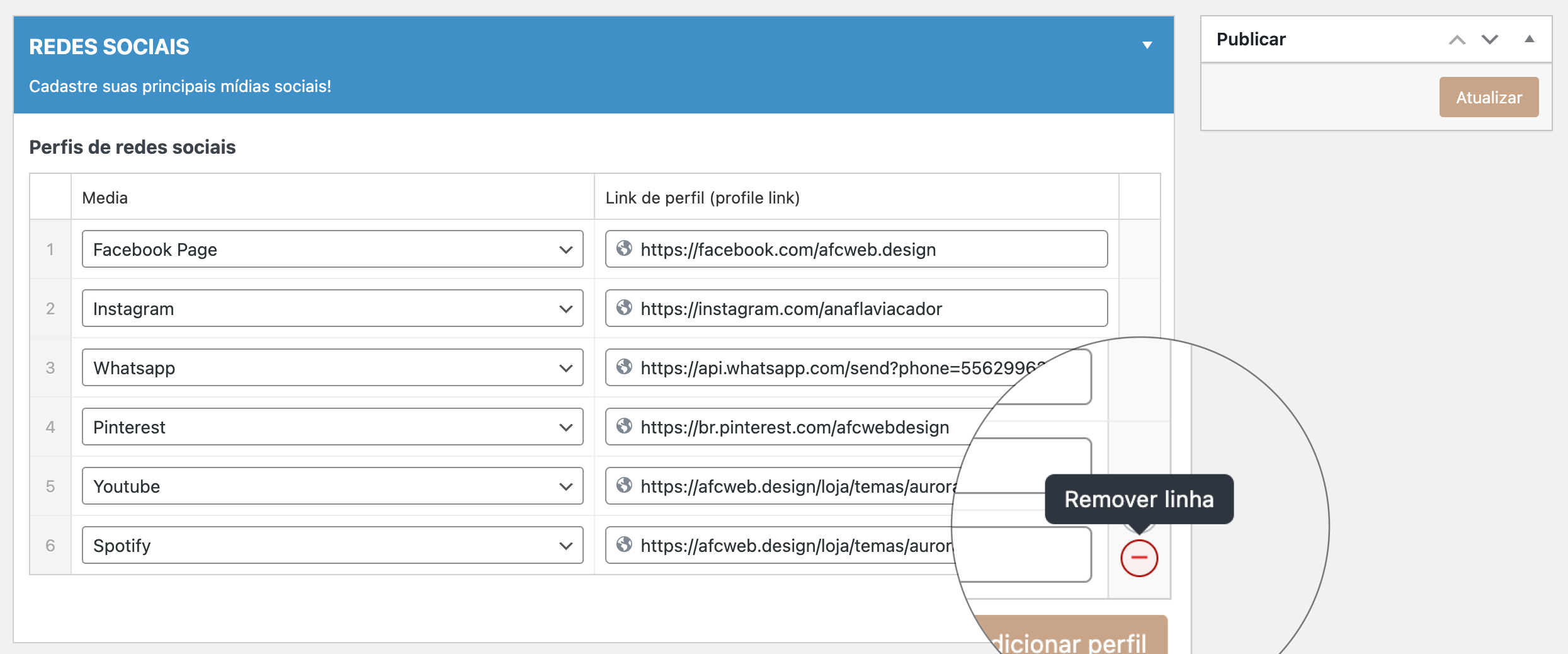
Task: Click the REDES SOCIAIS title
Action: [x=109, y=47]
